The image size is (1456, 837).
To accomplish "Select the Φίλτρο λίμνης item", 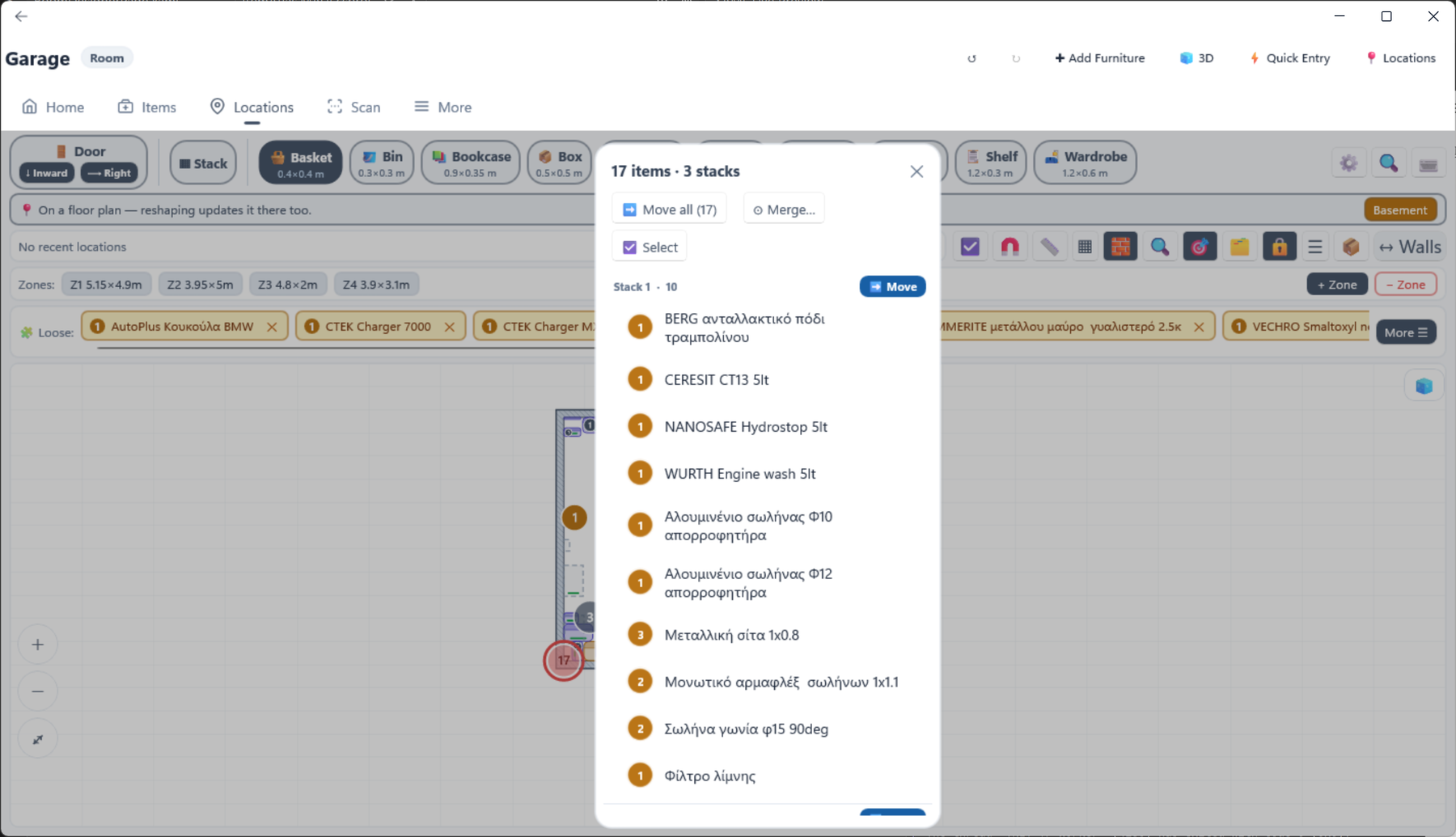I will coord(768,776).
